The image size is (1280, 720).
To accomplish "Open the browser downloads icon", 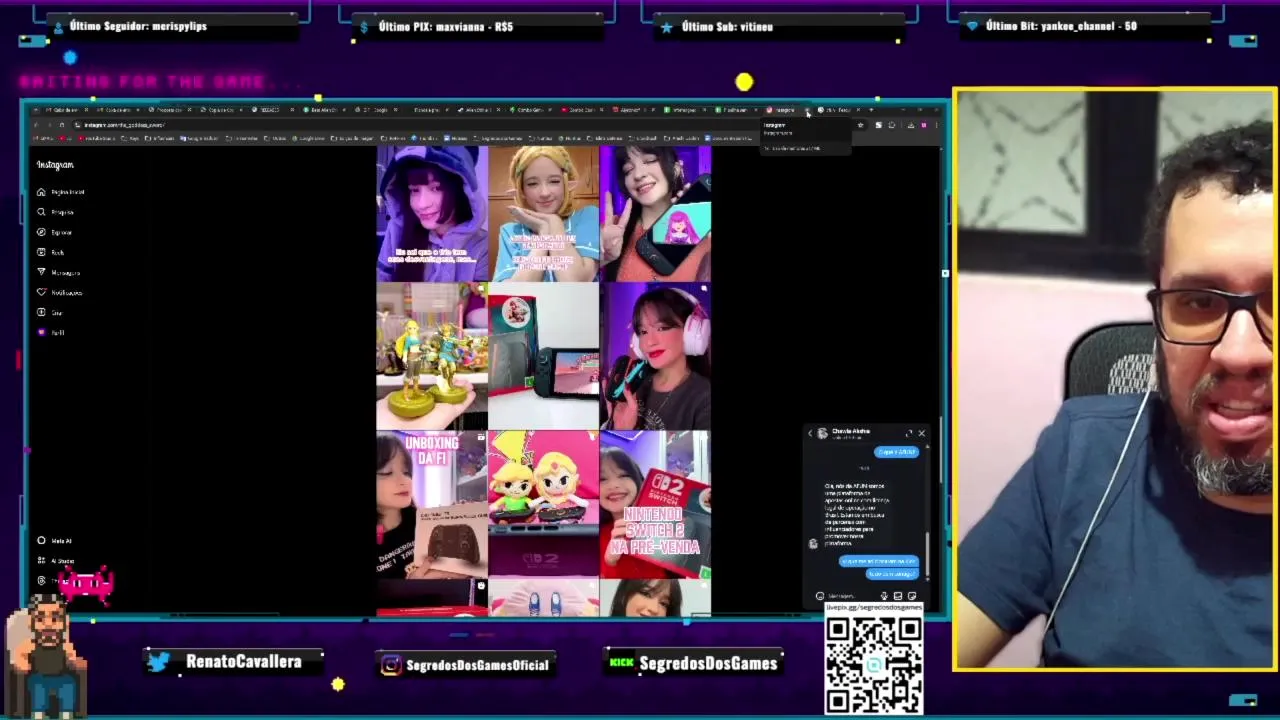I will 910,125.
